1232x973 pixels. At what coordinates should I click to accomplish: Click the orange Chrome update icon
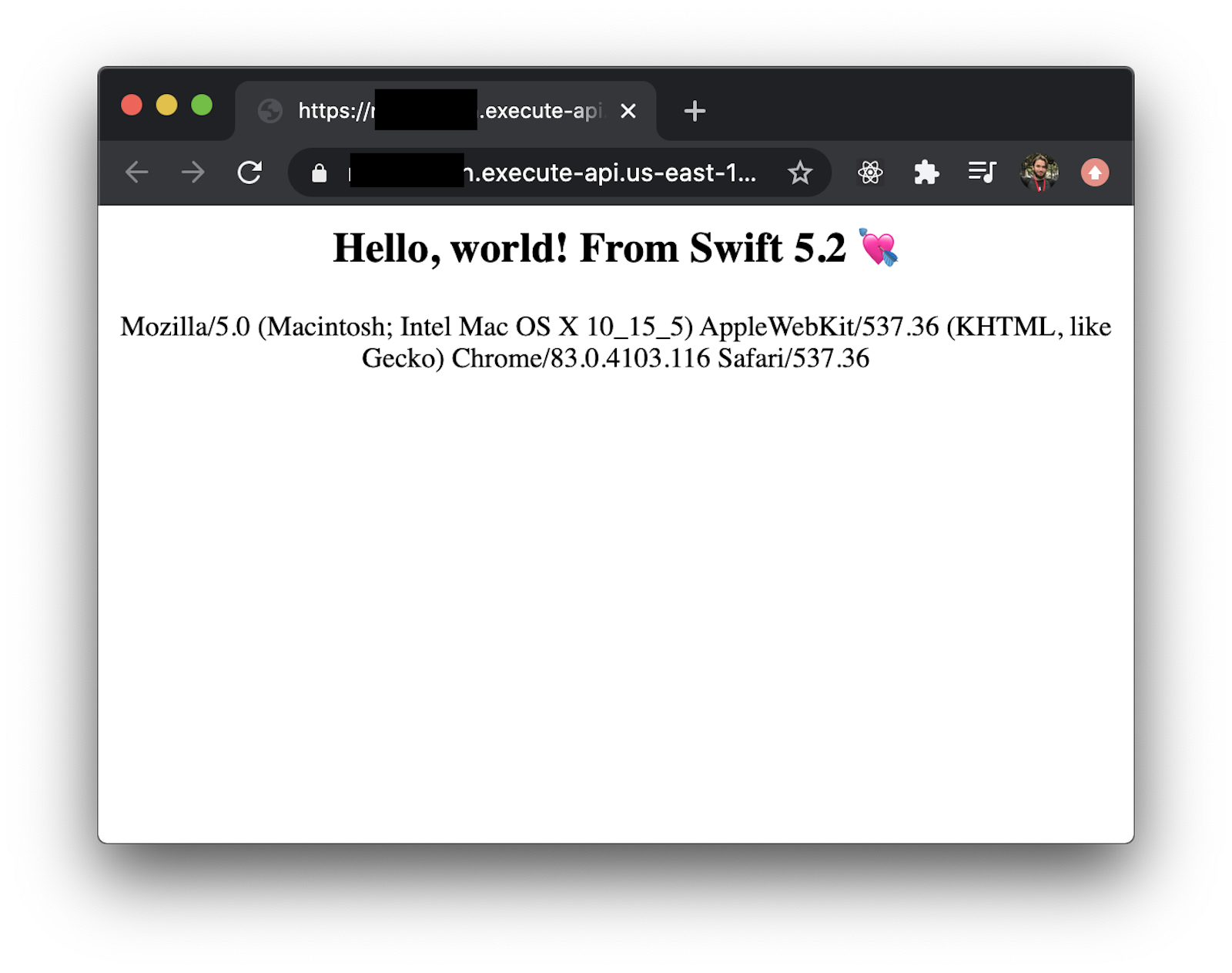[1094, 173]
